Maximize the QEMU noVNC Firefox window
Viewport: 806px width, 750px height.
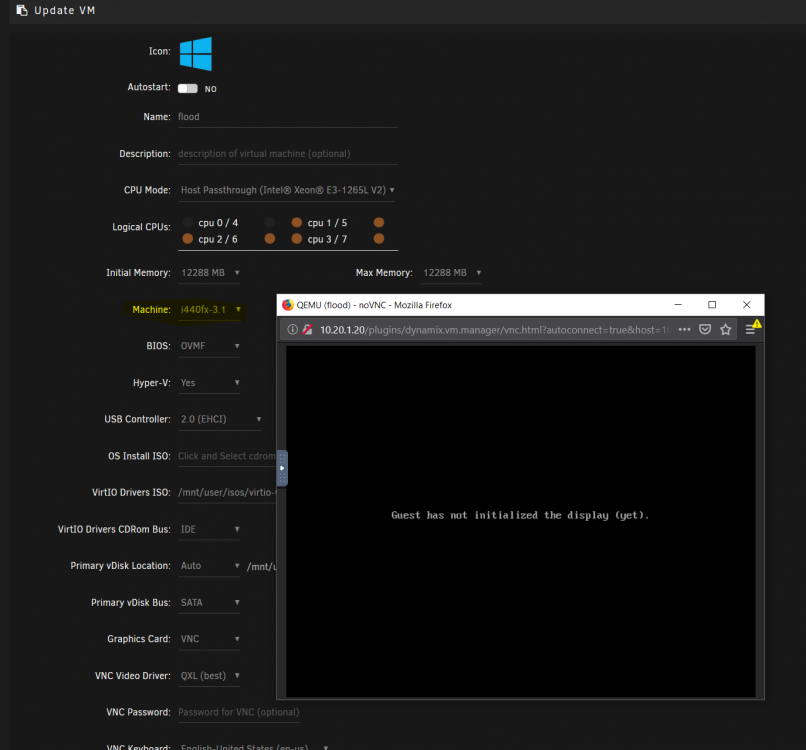pos(712,305)
